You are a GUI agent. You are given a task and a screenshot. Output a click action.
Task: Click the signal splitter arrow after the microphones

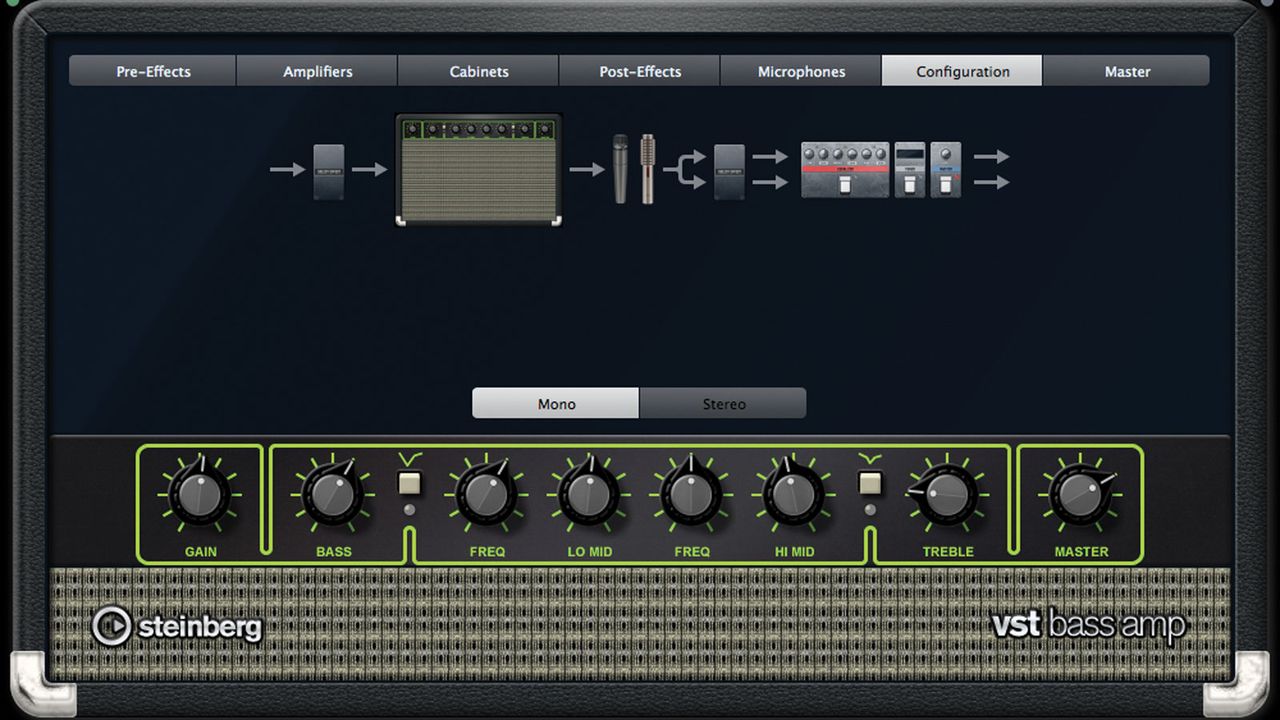click(x=684, y=170)
